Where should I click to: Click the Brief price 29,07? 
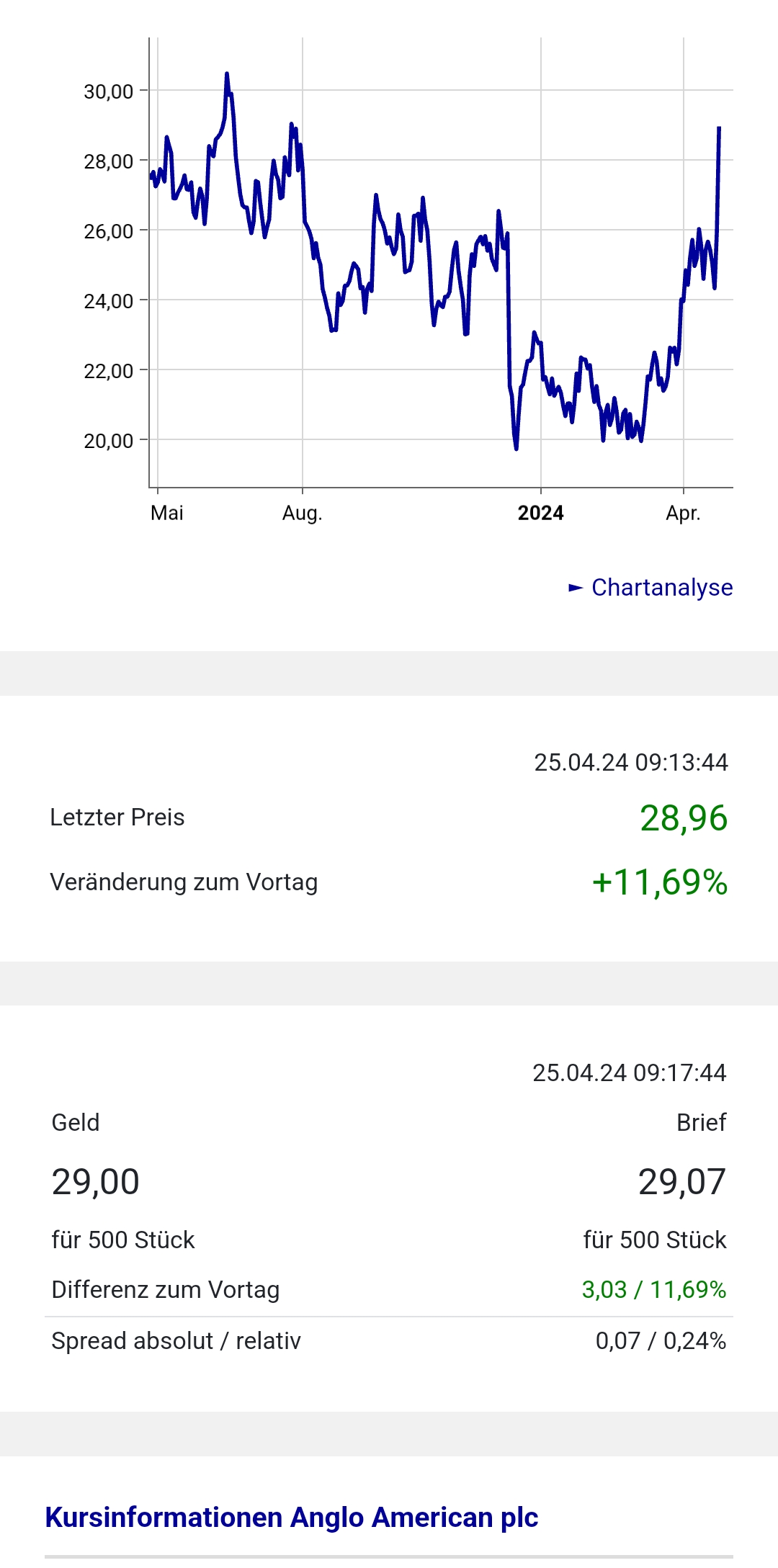681,1182
